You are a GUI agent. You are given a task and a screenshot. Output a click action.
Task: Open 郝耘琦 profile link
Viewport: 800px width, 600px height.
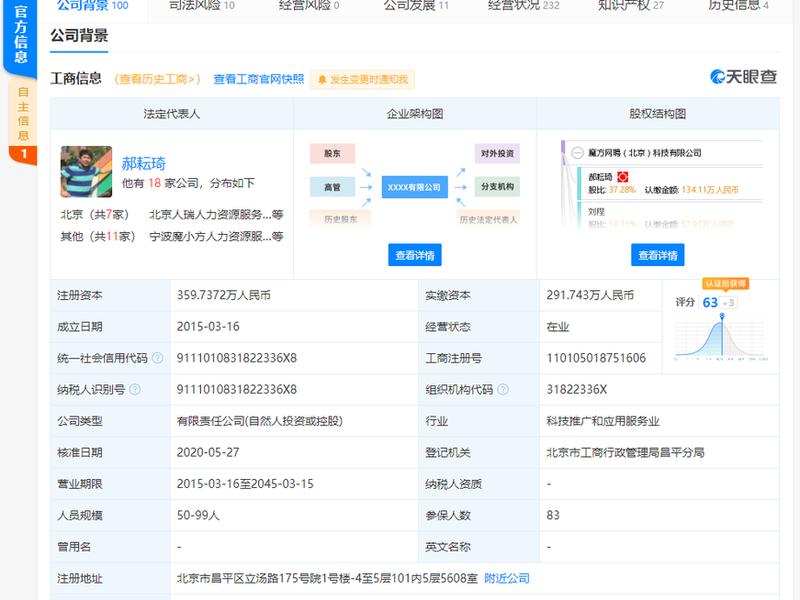coord(143,163)
